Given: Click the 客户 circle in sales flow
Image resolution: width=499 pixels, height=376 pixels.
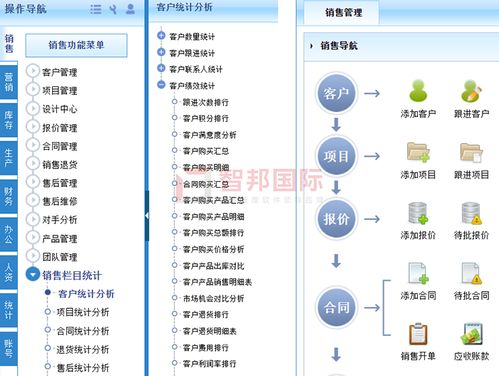Looking at the screenshot, I should click(x=336, y=94).
